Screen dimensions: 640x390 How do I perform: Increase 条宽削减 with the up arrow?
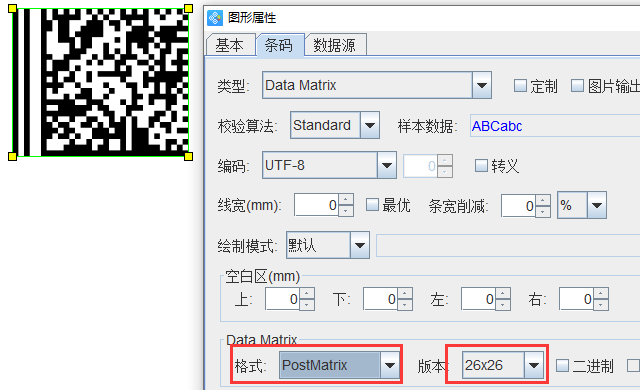[x=542, y=201]
